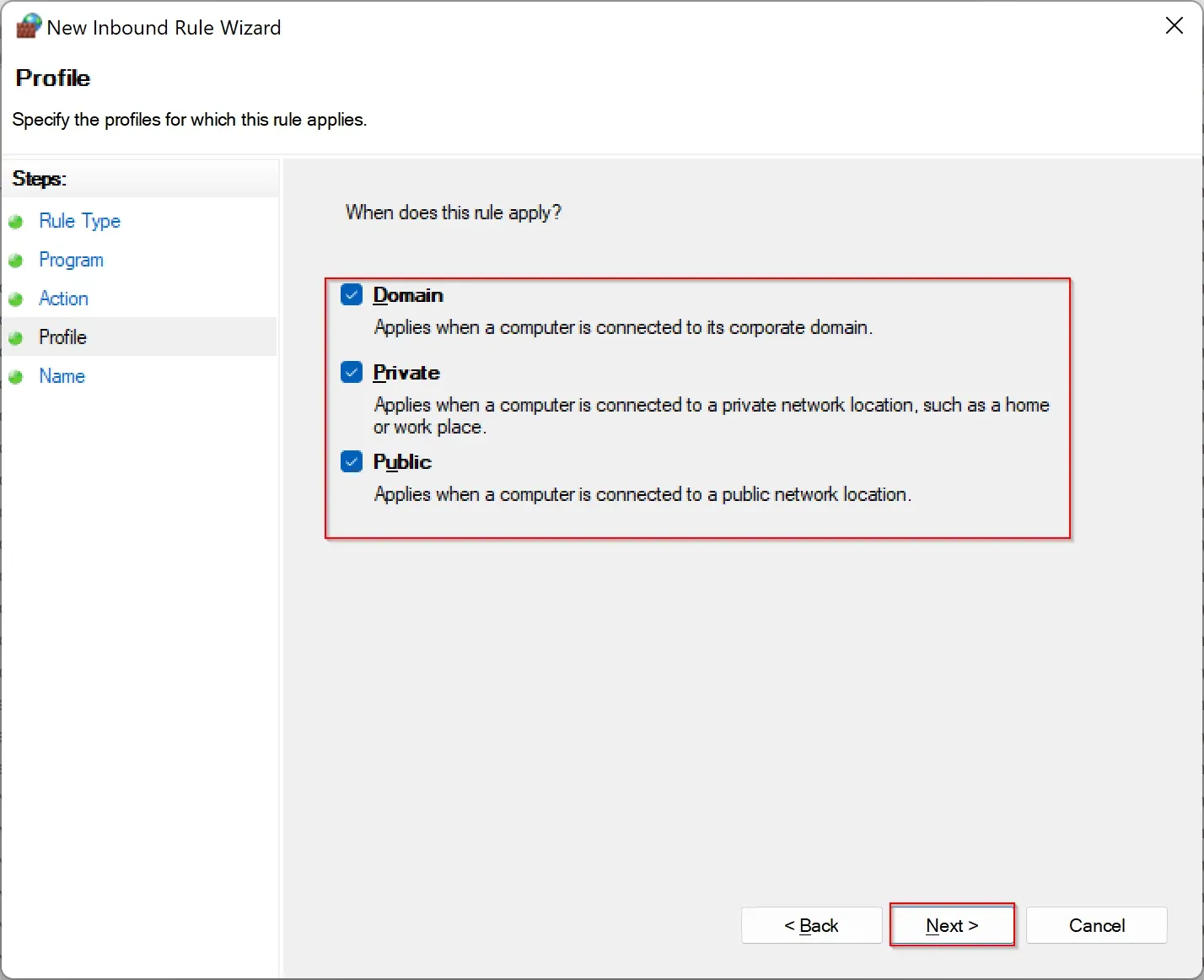This screenshot has width=1204, height=980.
Task: Jump to the Program step
Action: [72, 260]
